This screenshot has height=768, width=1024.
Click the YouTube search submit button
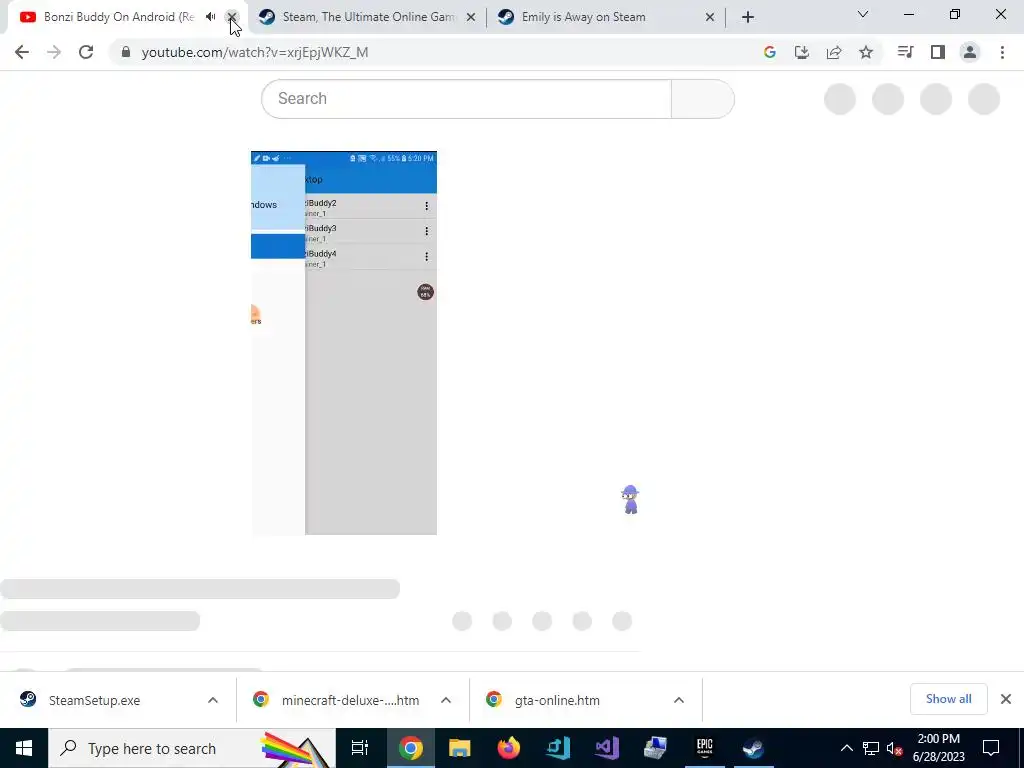point(703,99)
